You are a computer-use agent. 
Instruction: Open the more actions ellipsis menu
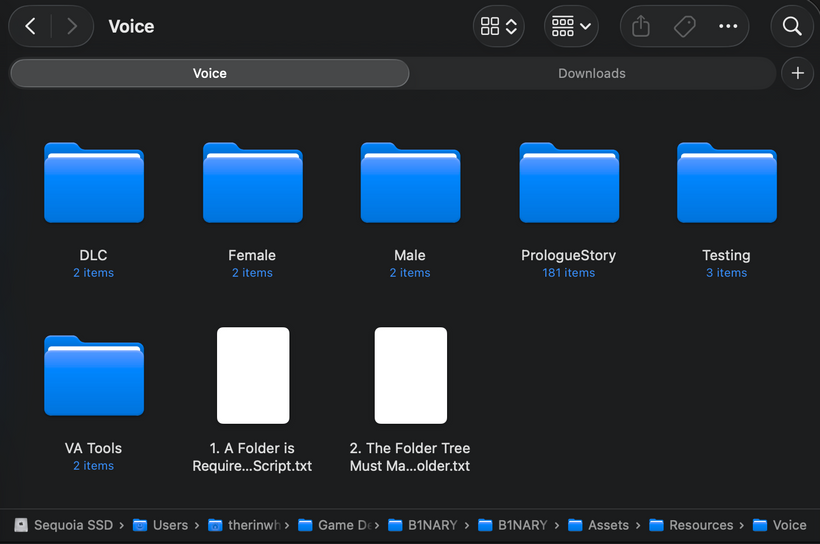coord(728,27)
